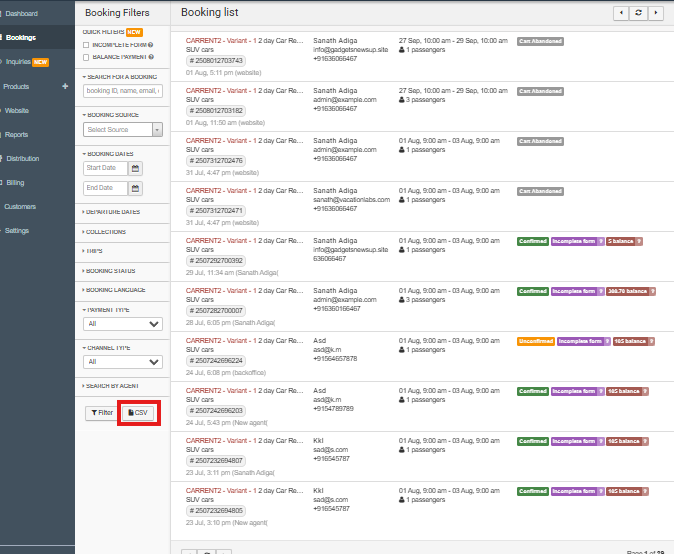Click the refresh booking list icon
This screenshot has height=554, width=674.
[x=639, y=13]
